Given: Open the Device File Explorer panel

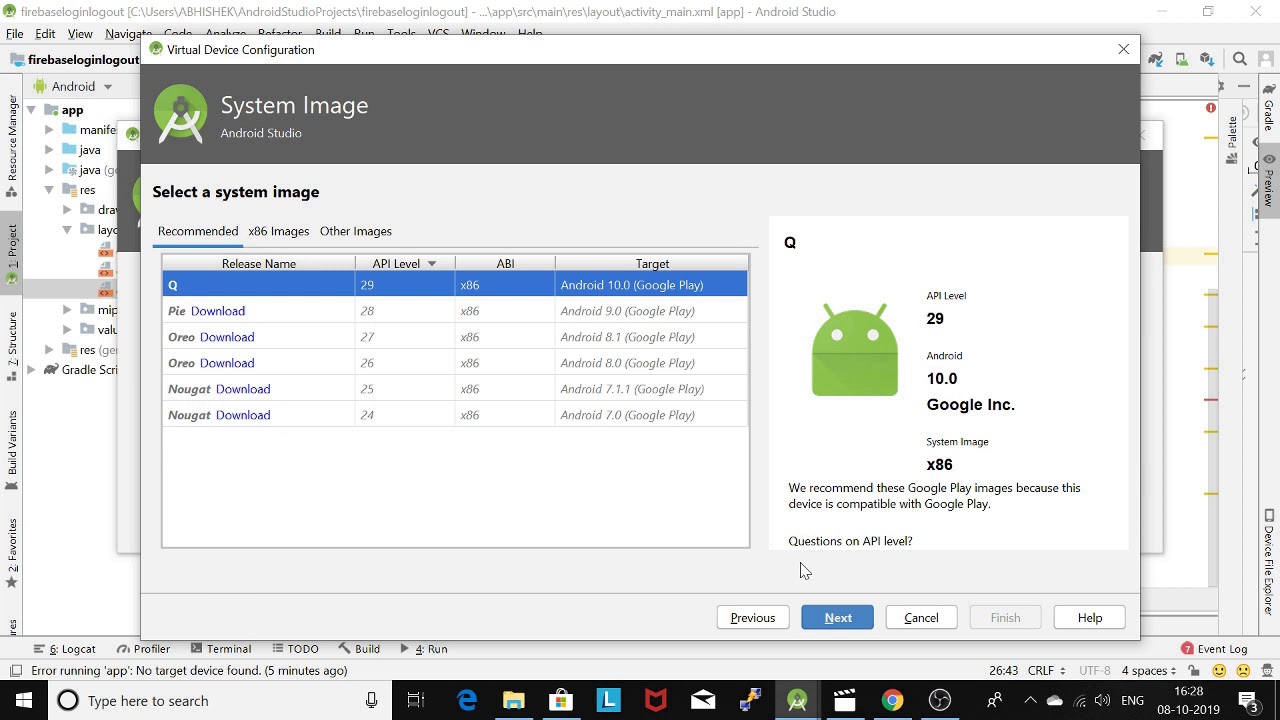Looking at the screenshot, I should click(1268, 562).
